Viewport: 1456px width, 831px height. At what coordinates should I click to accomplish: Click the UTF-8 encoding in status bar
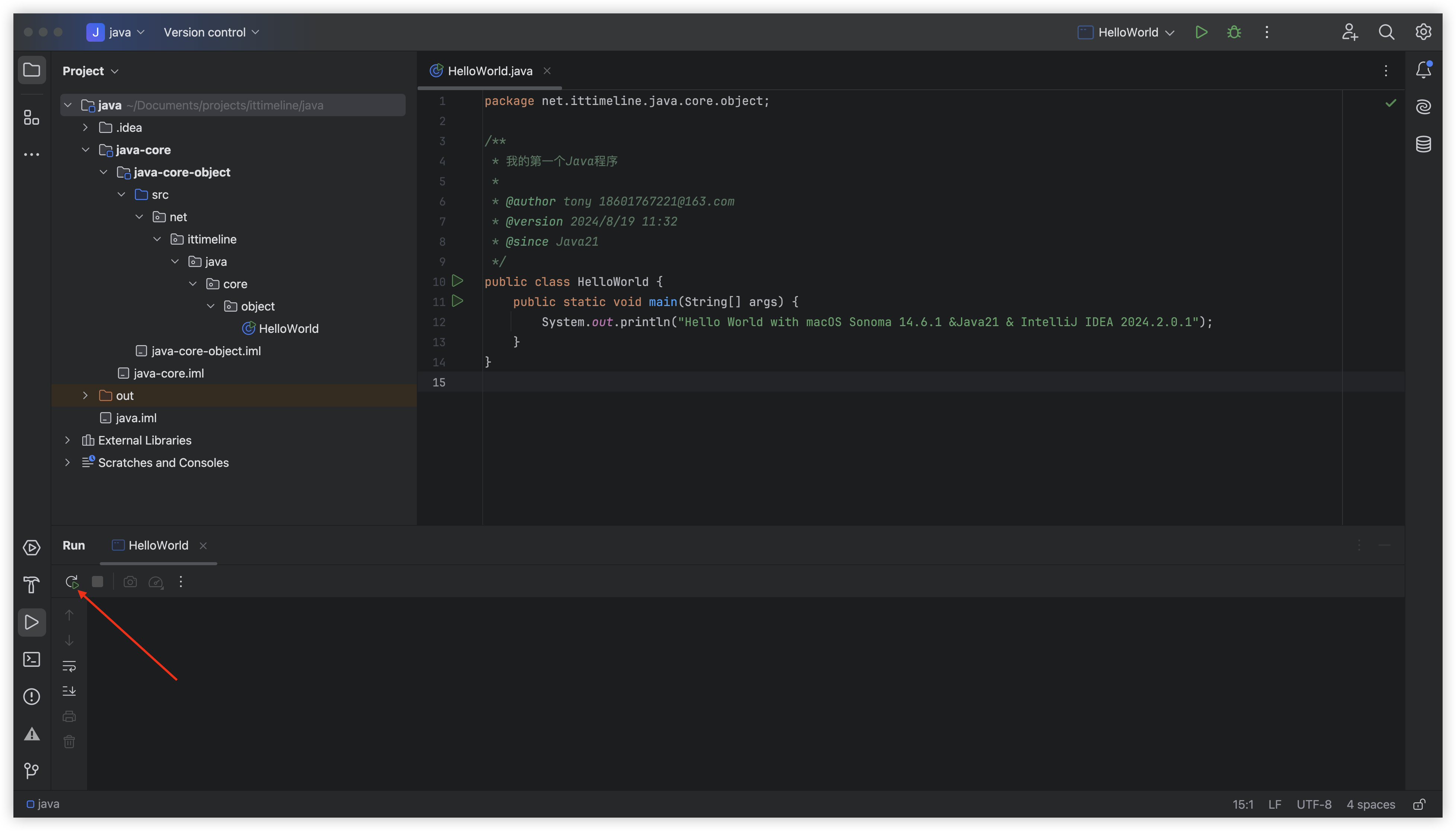click(1313, 804)
